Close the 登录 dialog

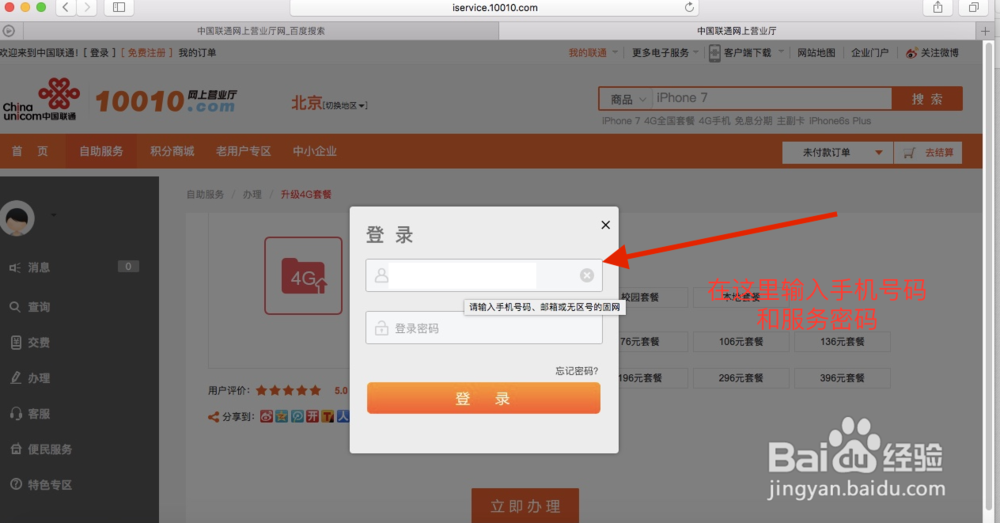click(x=605, y=225)
